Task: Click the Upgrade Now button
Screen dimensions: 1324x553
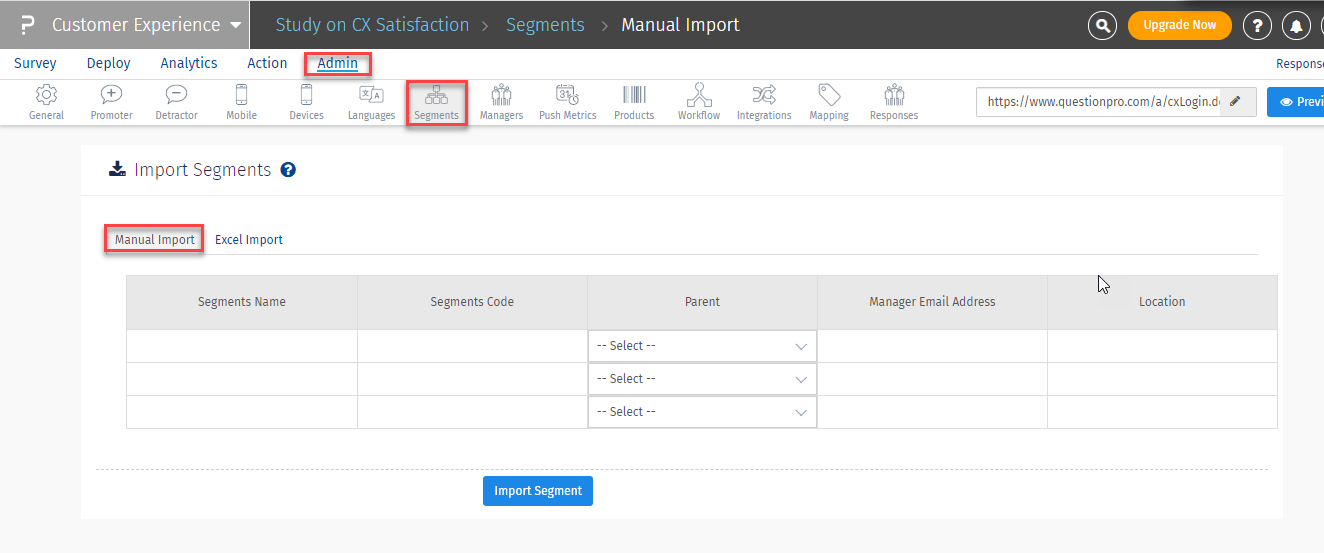Action: (x=1179, y=25)
